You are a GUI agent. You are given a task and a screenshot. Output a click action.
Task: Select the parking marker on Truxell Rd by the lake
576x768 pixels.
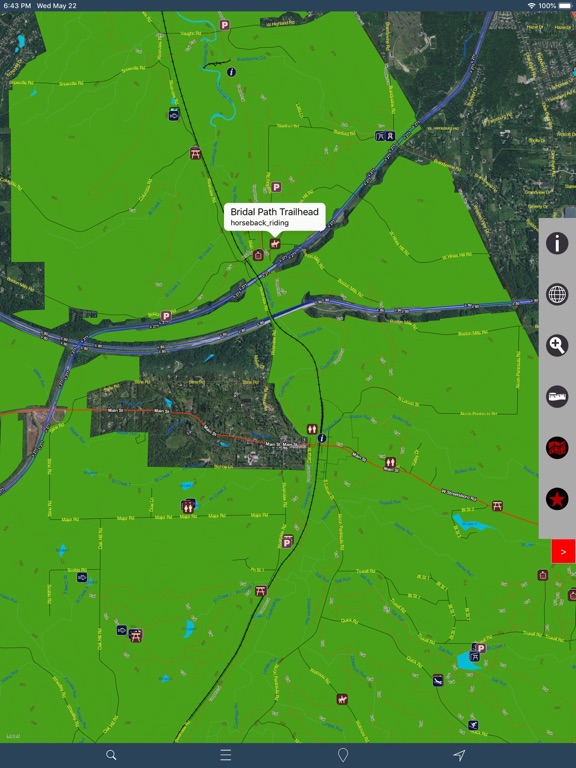[480, 648]
